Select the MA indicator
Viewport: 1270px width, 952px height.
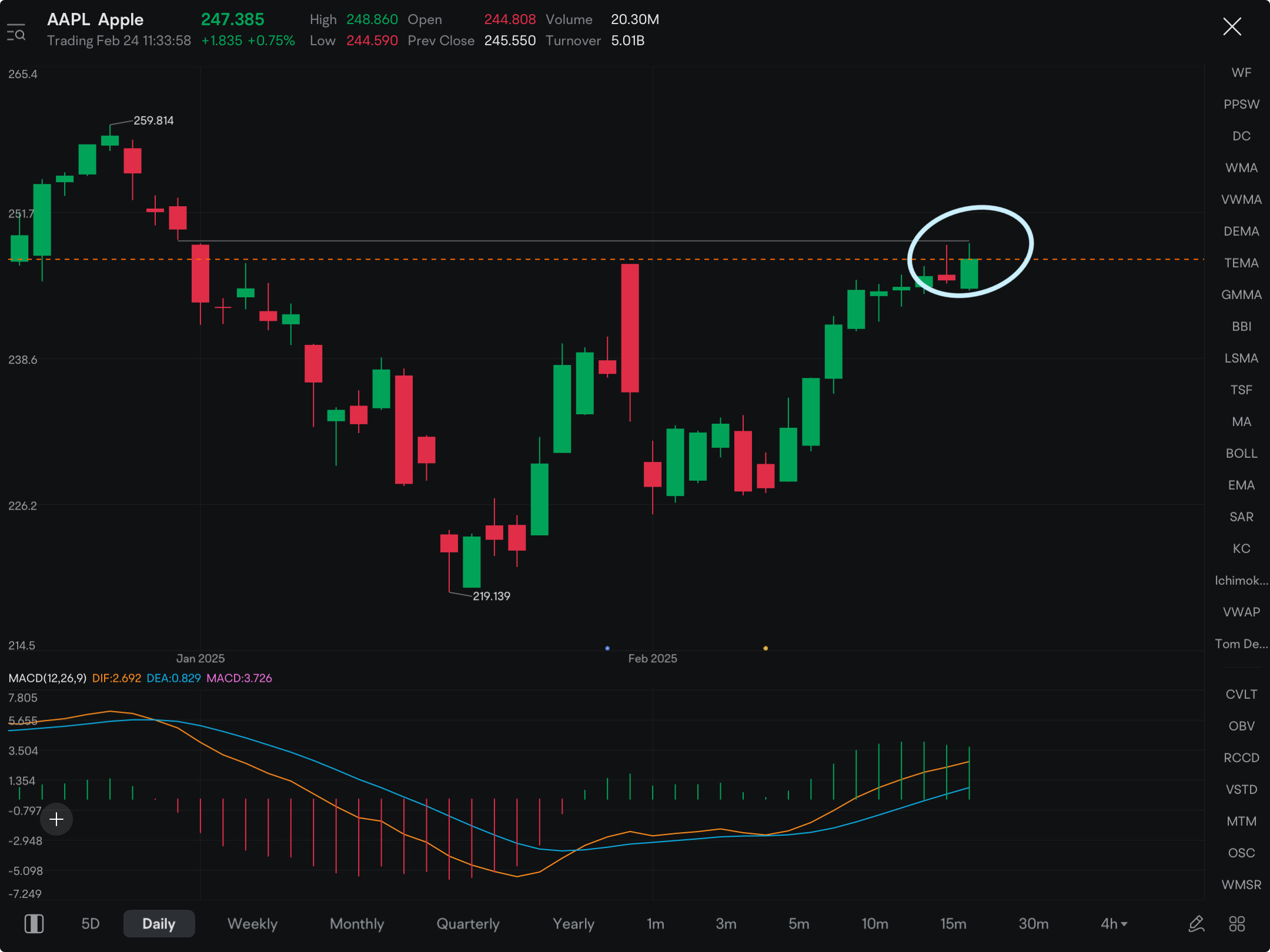tap(1241, 422)
